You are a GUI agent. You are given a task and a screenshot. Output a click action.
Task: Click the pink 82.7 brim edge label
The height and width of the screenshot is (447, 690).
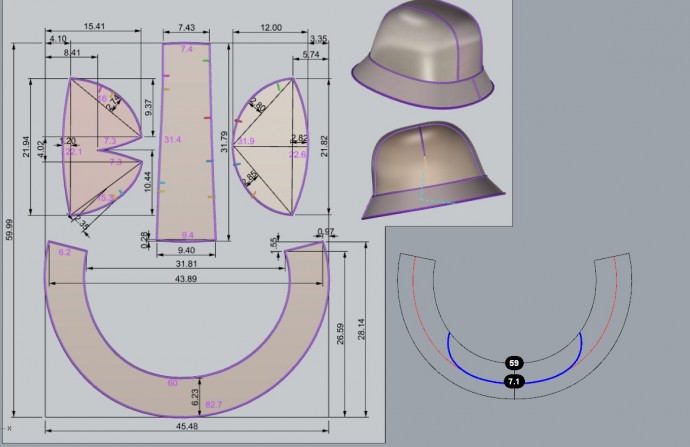click(213, 405)
